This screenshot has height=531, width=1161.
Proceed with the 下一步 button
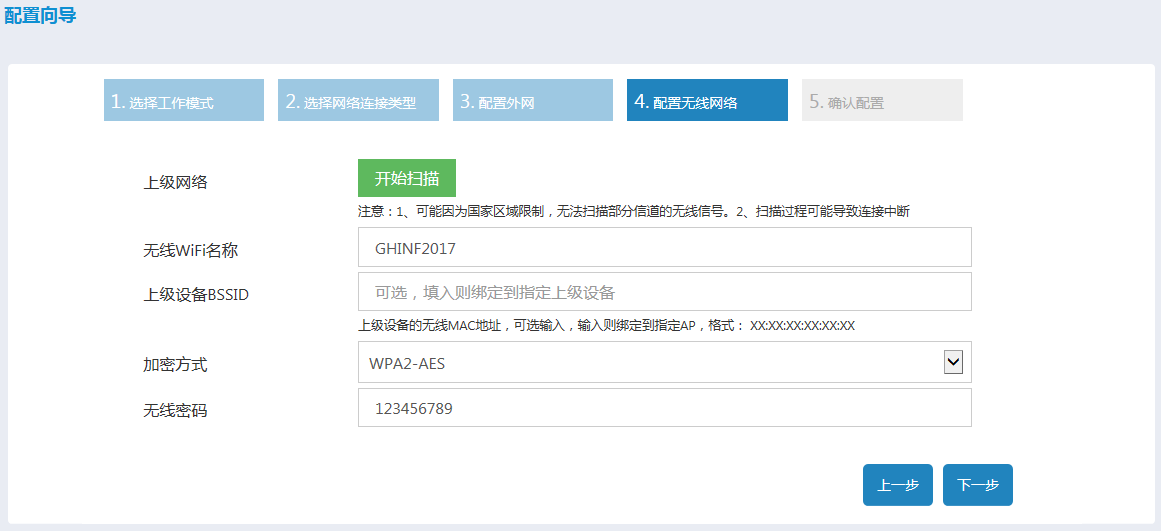pos(977,485)
